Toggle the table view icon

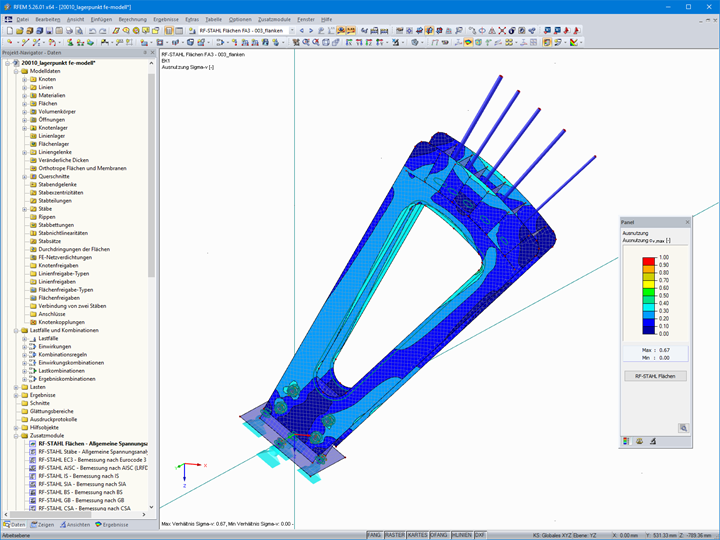point(179,31)
